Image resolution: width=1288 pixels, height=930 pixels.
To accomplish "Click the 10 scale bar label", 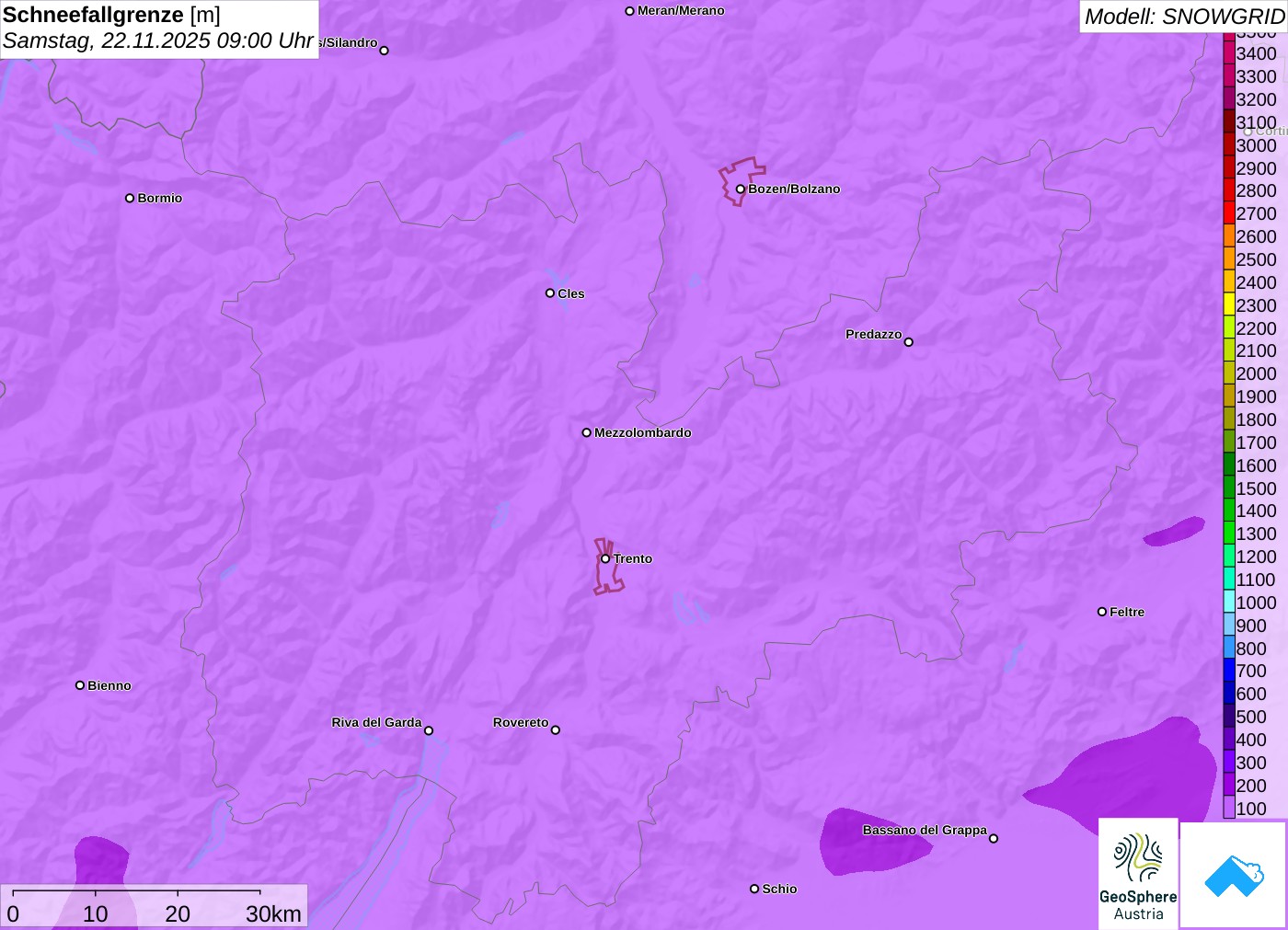I will [x=96, y=913].
